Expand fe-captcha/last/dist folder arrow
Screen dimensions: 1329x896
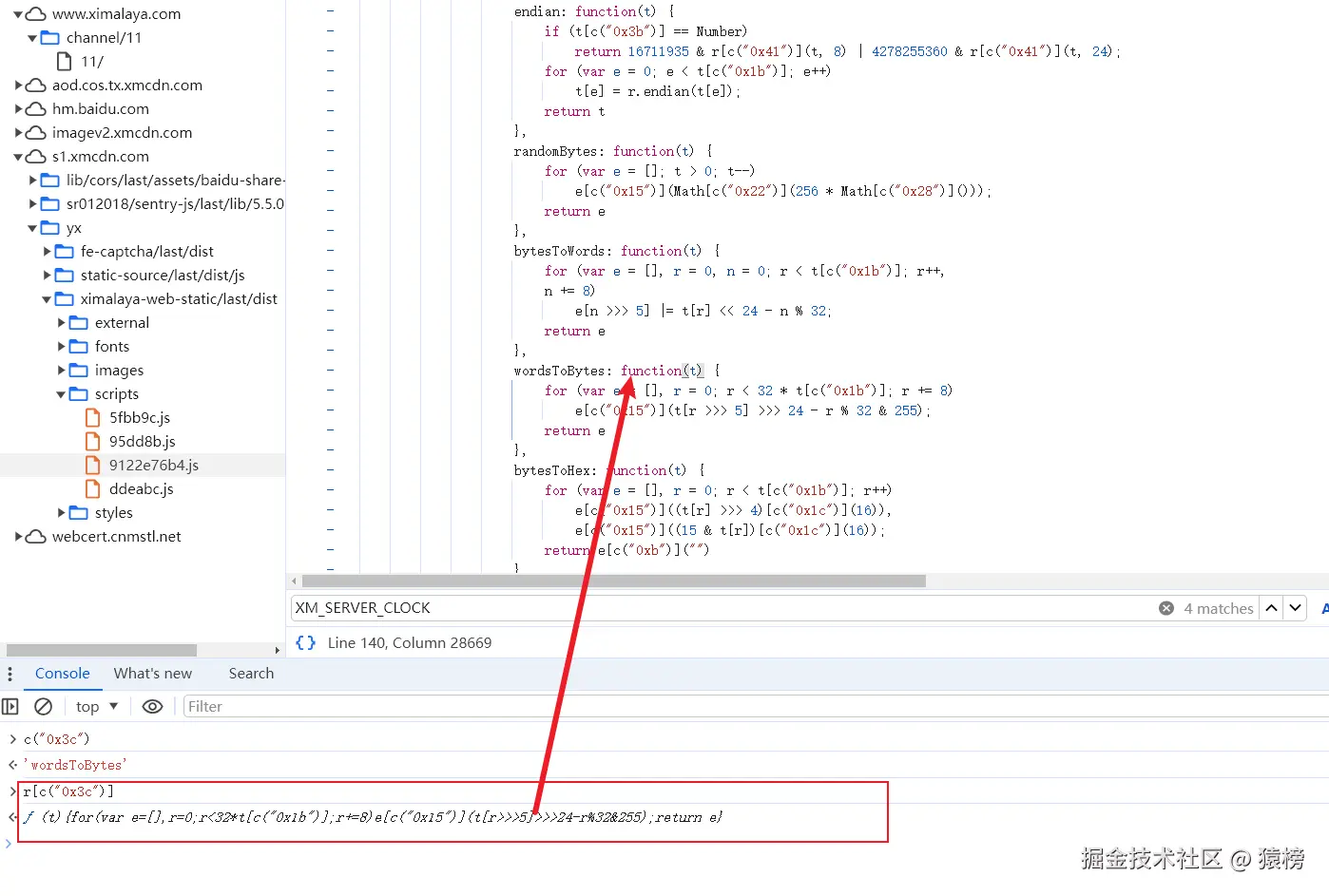click(47, 252)
